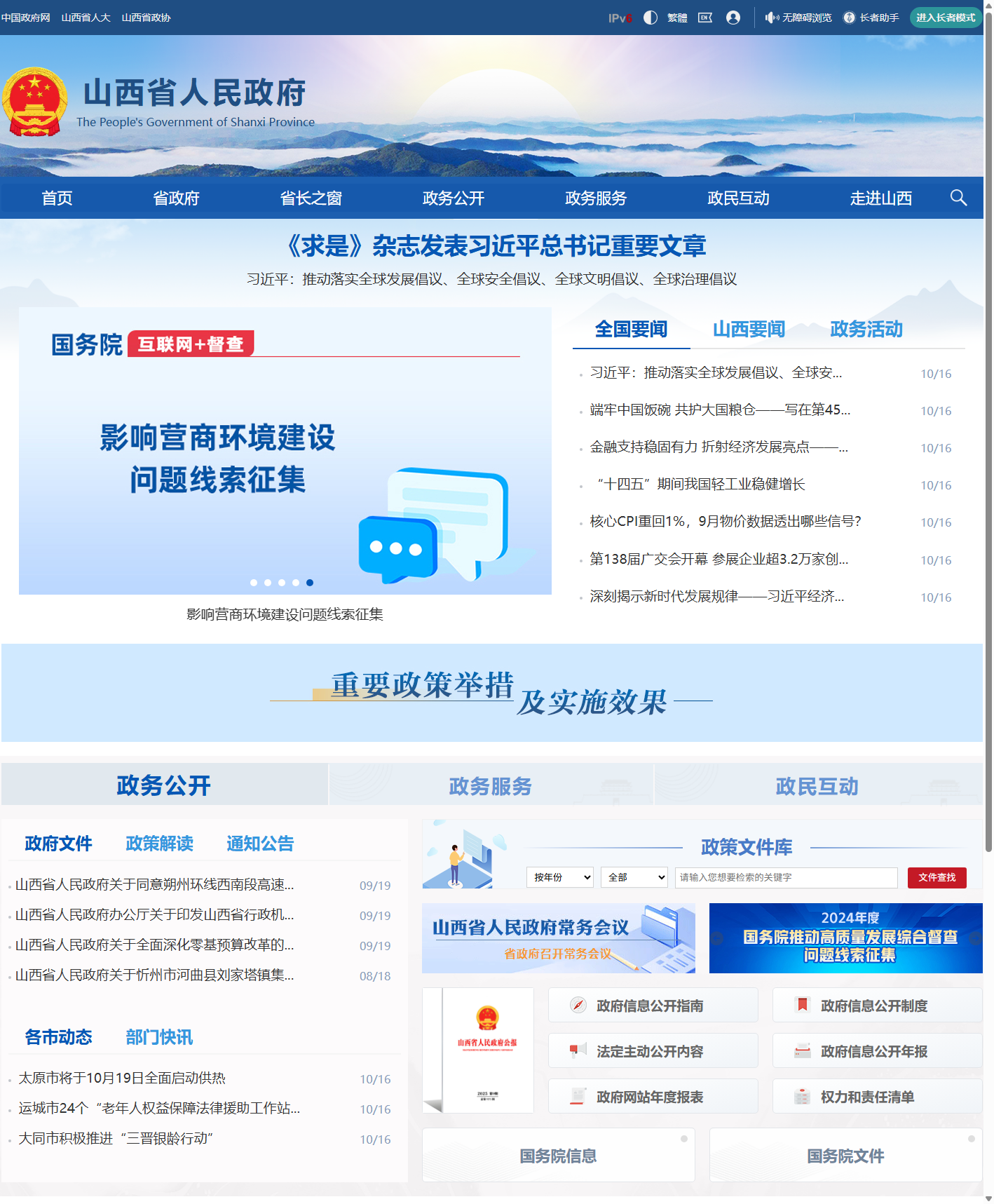Screen dimensions: 994x1204
Task: Open 政务公开 in the blue navigation bar
Action: click(454, 198)
